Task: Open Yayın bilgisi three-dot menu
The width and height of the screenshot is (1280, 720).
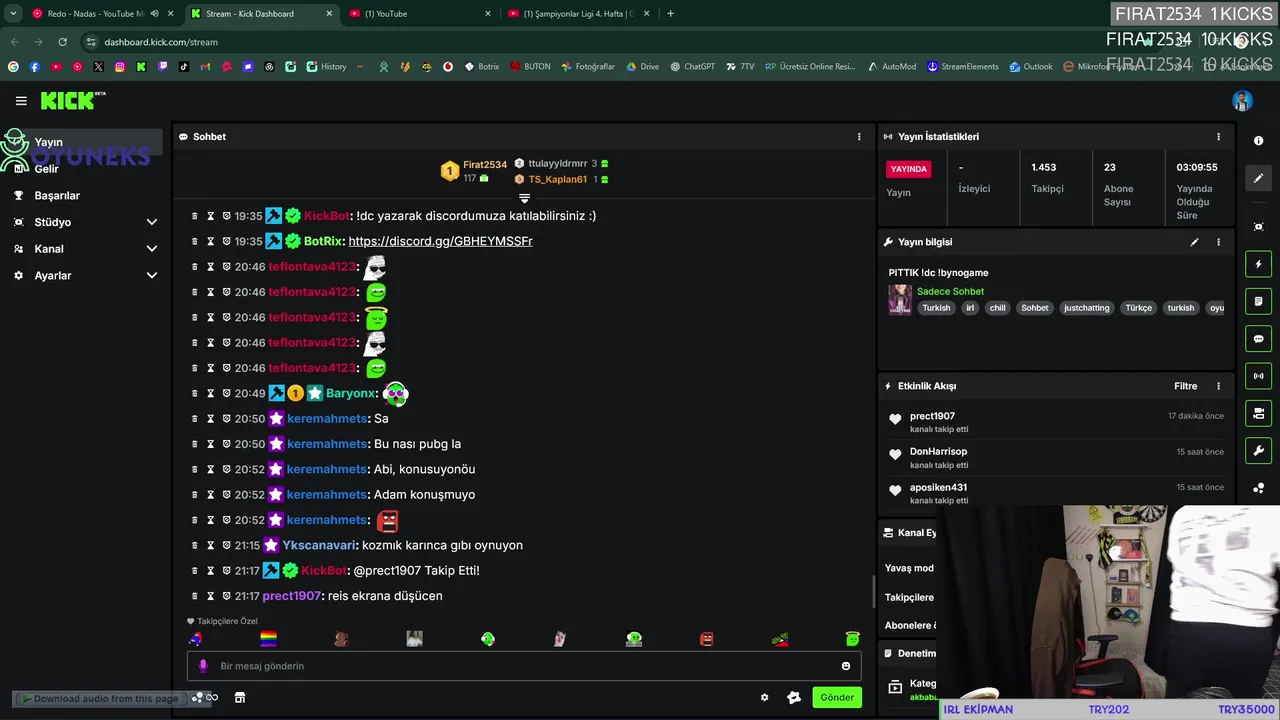Action: (x=1218, y=242)
